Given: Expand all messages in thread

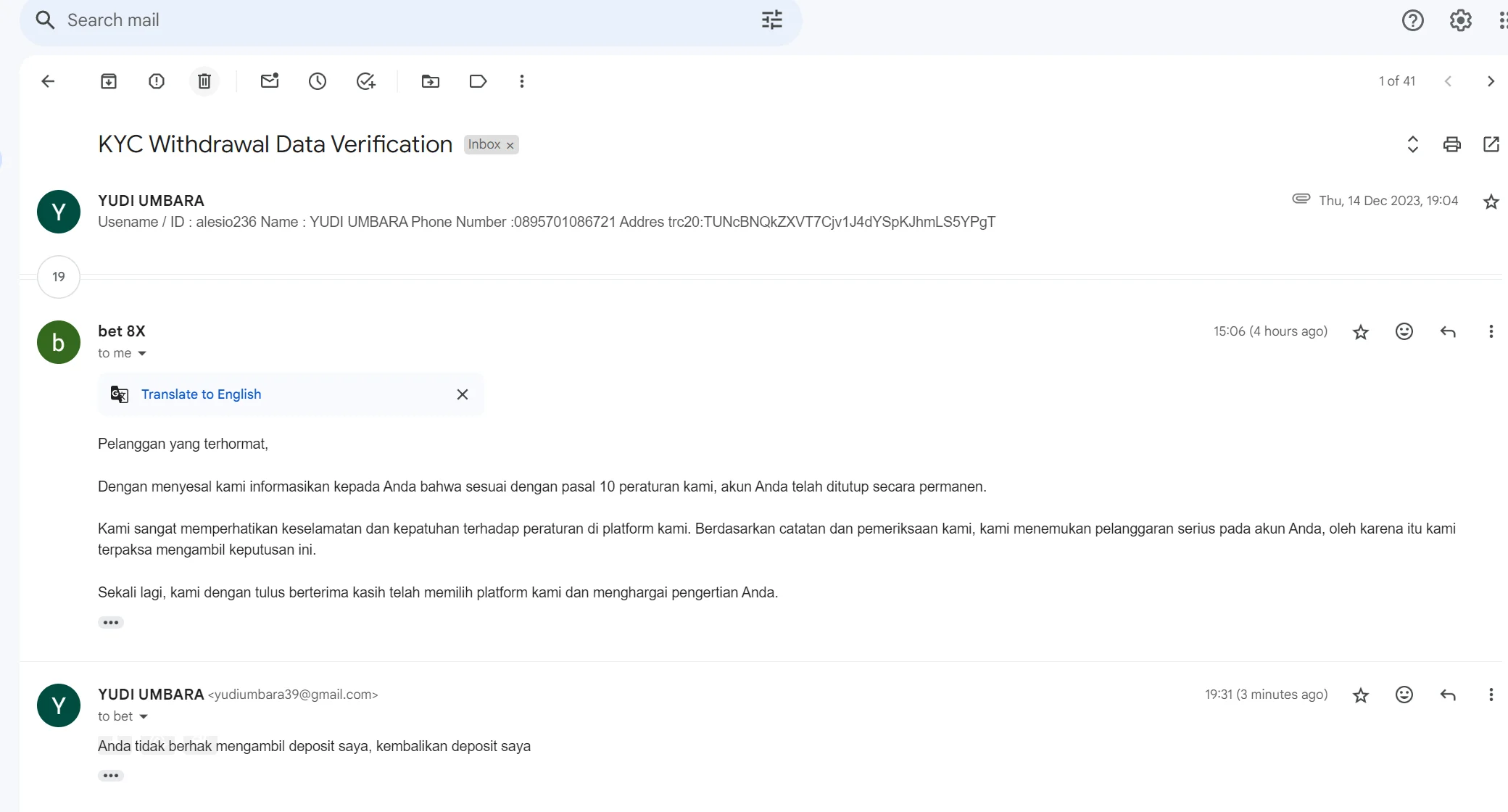Looking at the screenshot, I should 1412,144.
